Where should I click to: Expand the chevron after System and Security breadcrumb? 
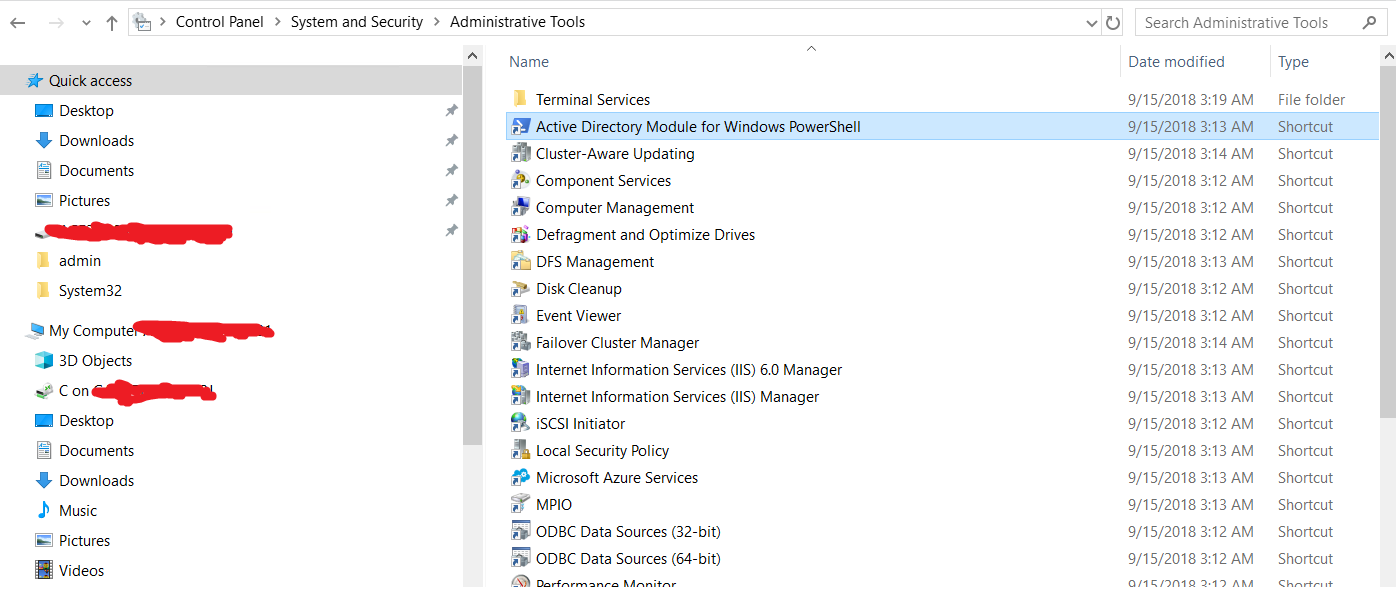437,22
